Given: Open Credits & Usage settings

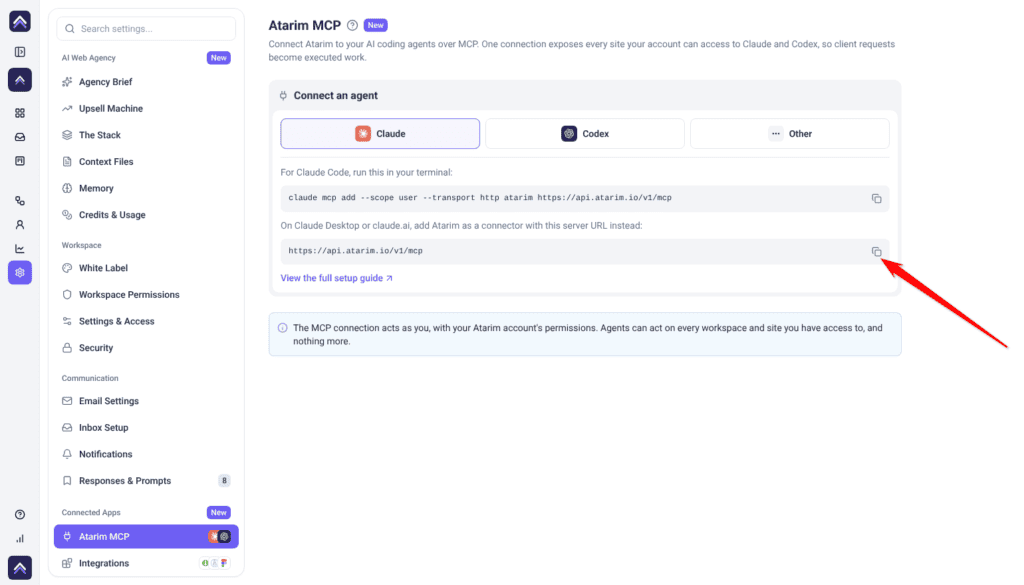Looking at the screenshot, I should pyautogui.click(x=146, y=215).
